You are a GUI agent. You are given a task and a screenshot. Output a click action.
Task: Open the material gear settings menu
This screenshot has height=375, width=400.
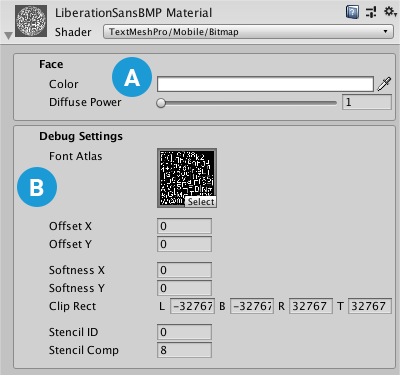pyautogui.click(x=390, y=12)
